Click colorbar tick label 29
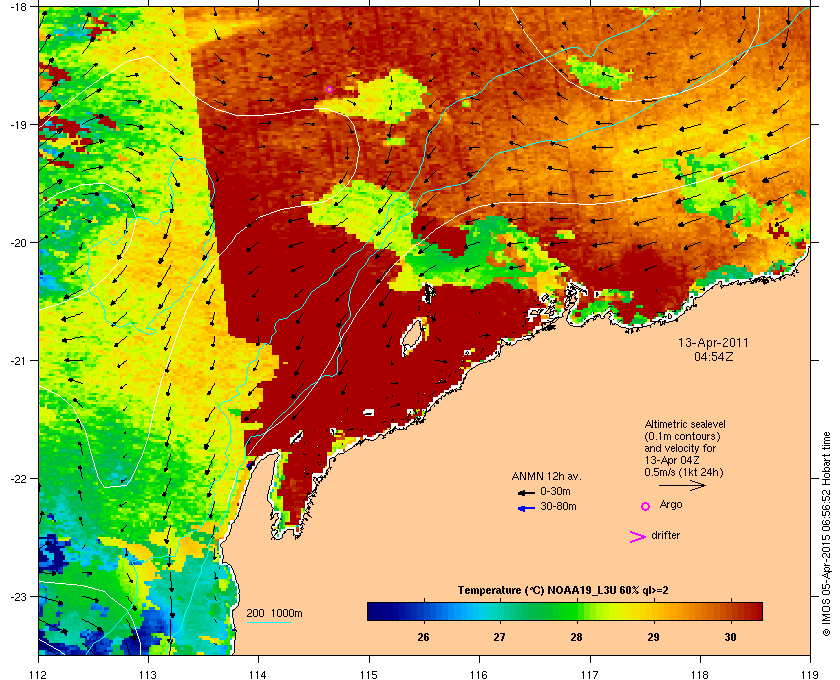 [653, 637]
